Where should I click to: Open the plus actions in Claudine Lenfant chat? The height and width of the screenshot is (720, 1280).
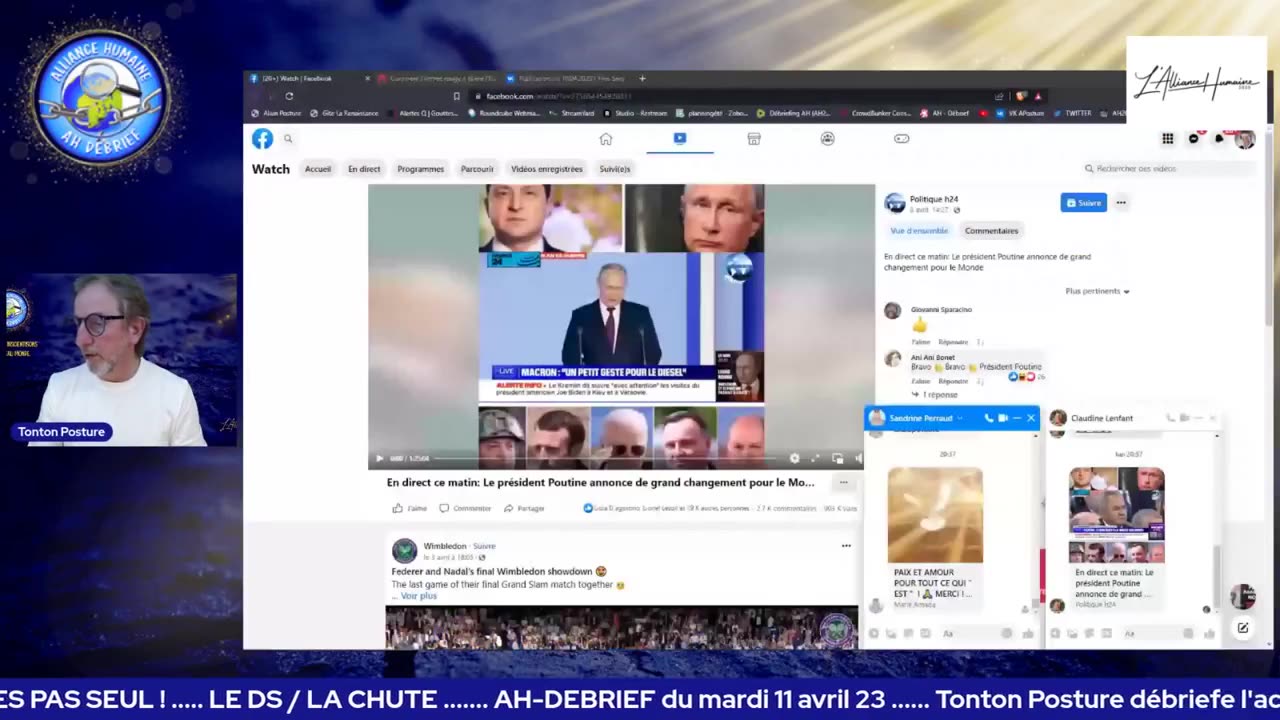click(x=1055, y=633)
